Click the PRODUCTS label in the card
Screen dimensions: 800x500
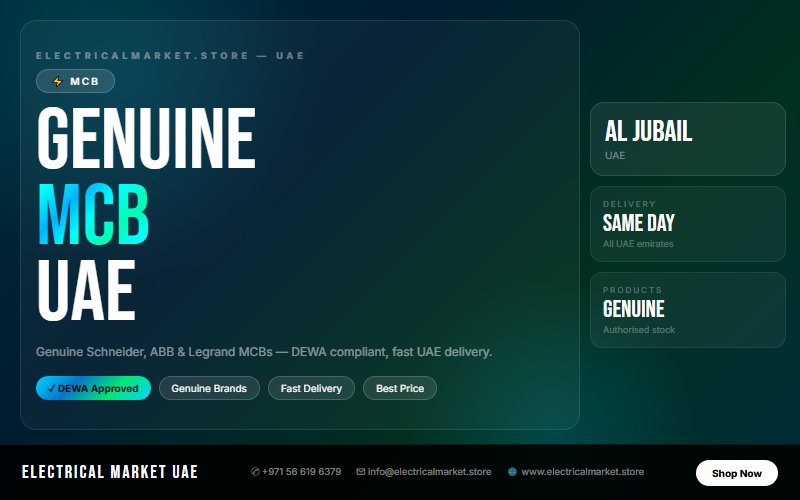click(x=632, y=290)
